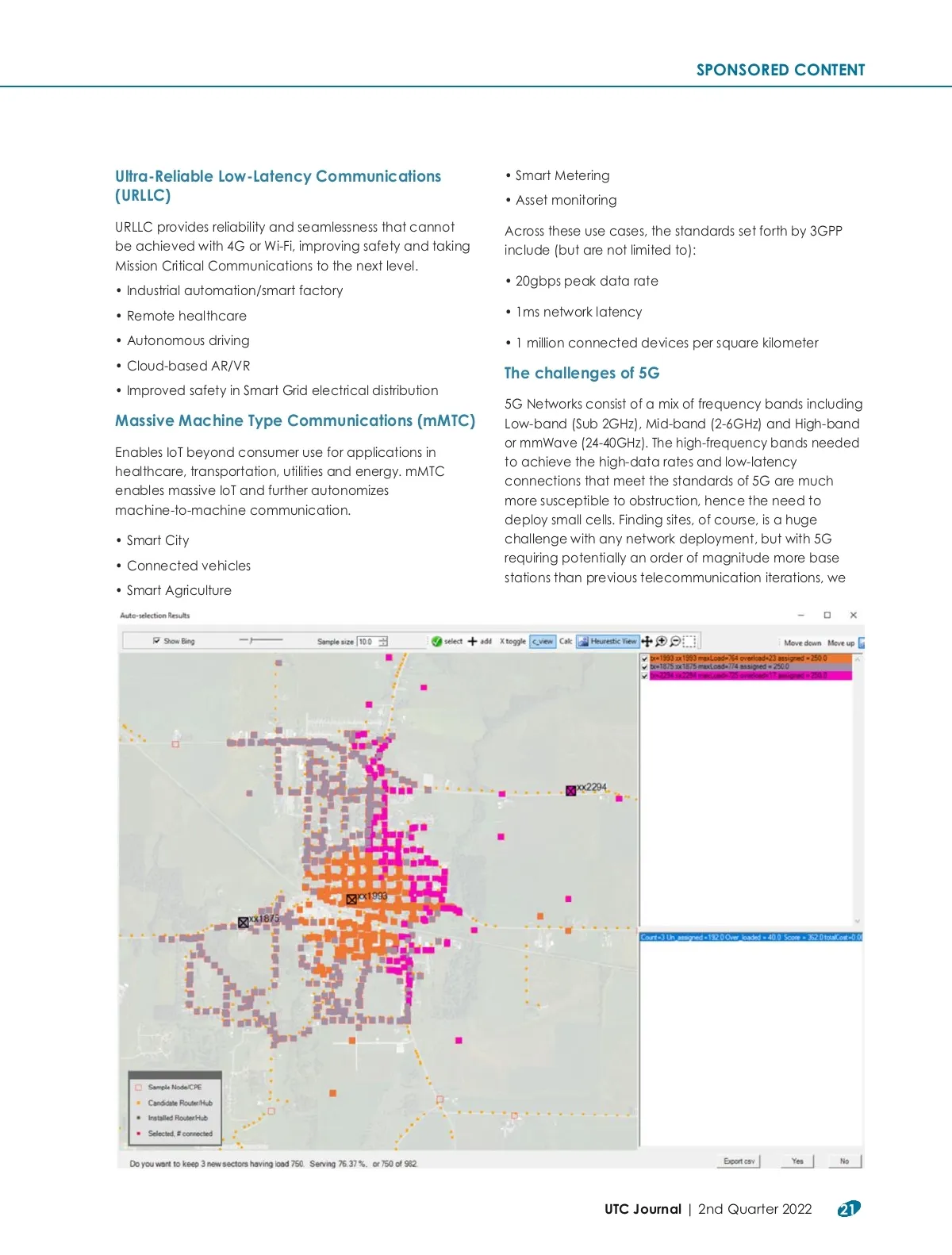Click the zoom out magnifier icon
This screenshot has width=952, height=1255.
[x=675, y=641]
